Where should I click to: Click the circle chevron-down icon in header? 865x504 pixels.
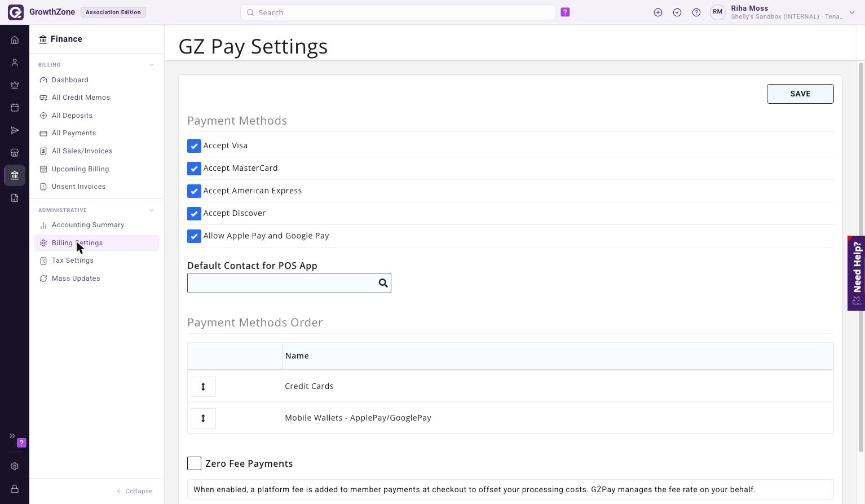coord(677,12)
